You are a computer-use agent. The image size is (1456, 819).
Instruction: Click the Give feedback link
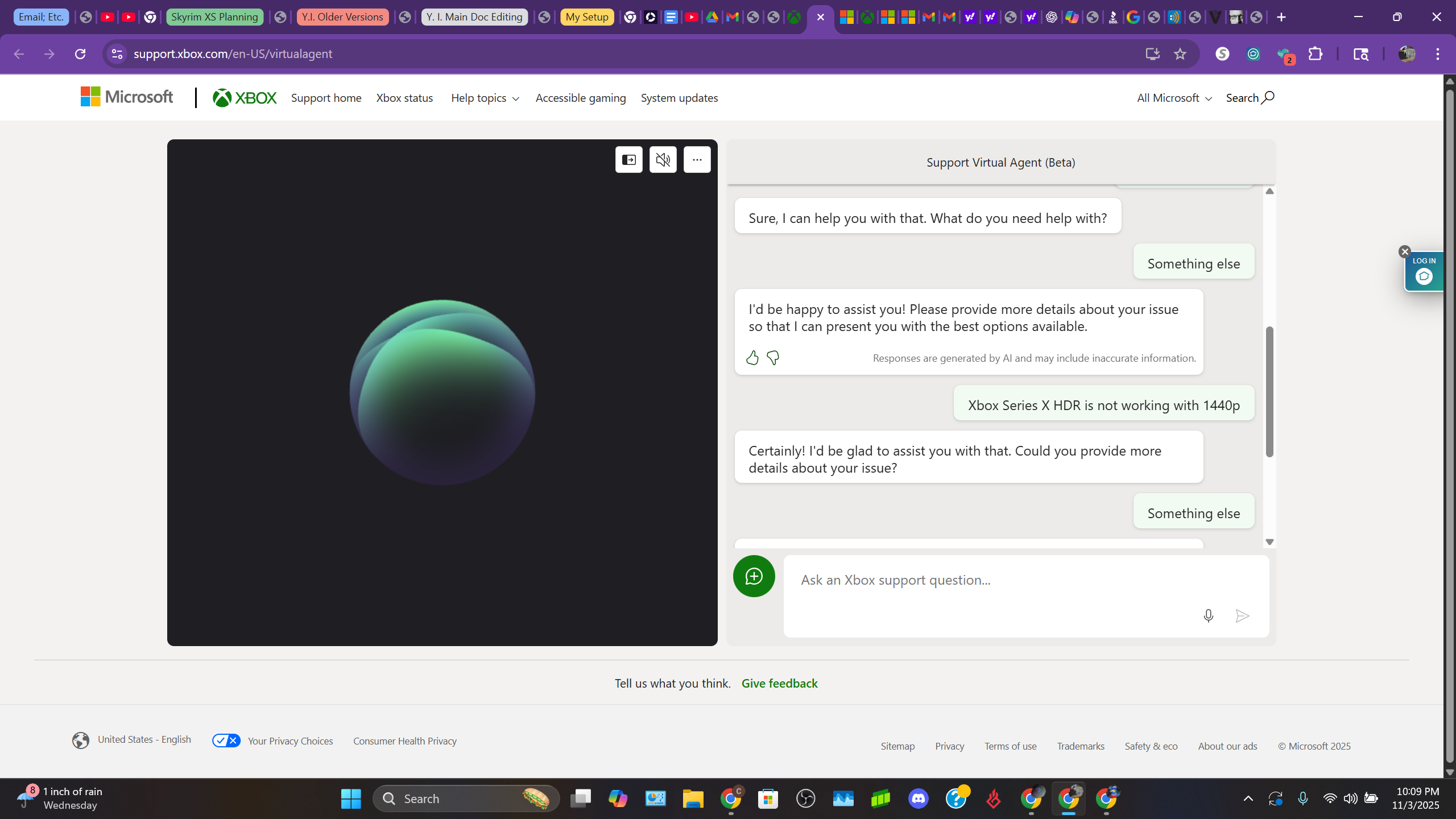coord(779,683)
